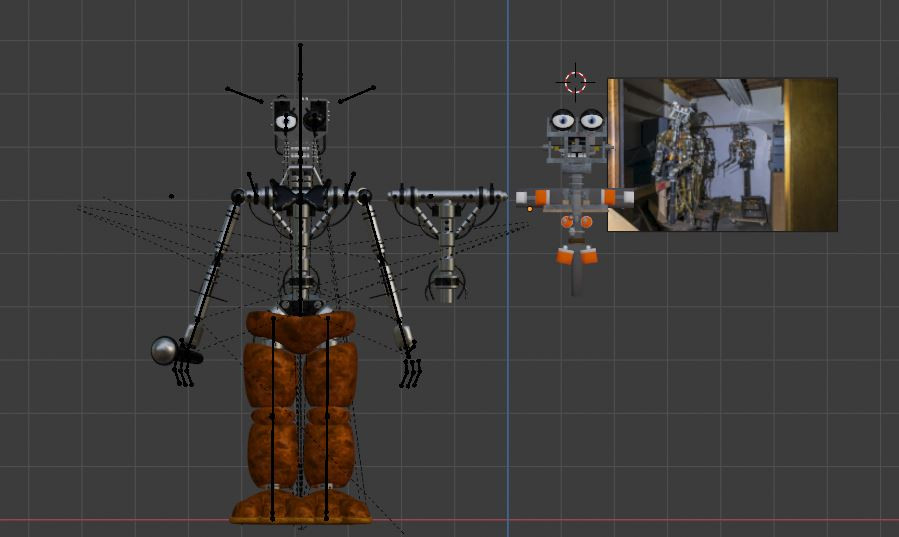Select the black bowtie on the endoskeleton
This screenshot has height=537, width=899.
(x=300, y=195)
